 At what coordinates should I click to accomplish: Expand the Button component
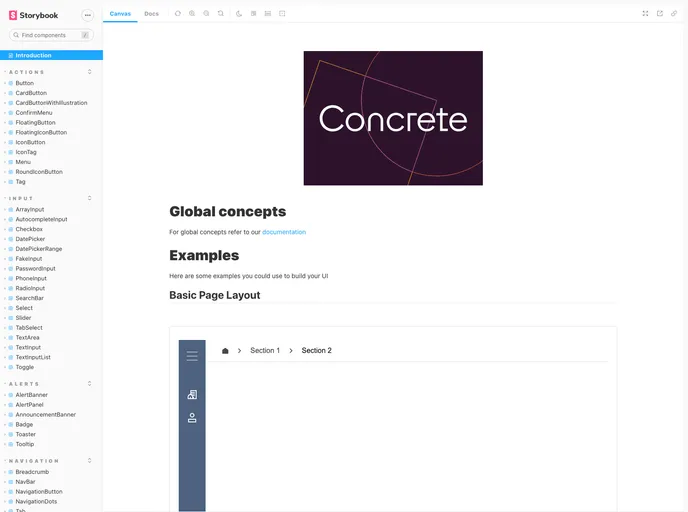click(25, 83)
